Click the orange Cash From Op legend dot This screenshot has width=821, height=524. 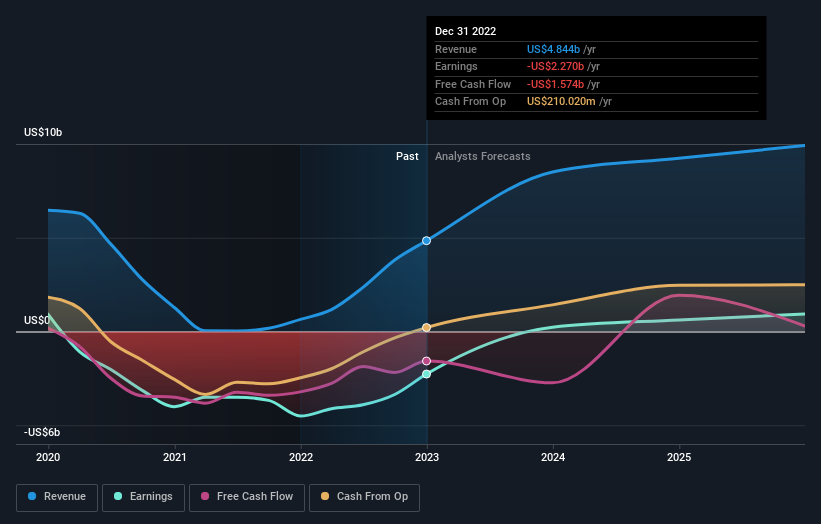[x=325, y=496]
